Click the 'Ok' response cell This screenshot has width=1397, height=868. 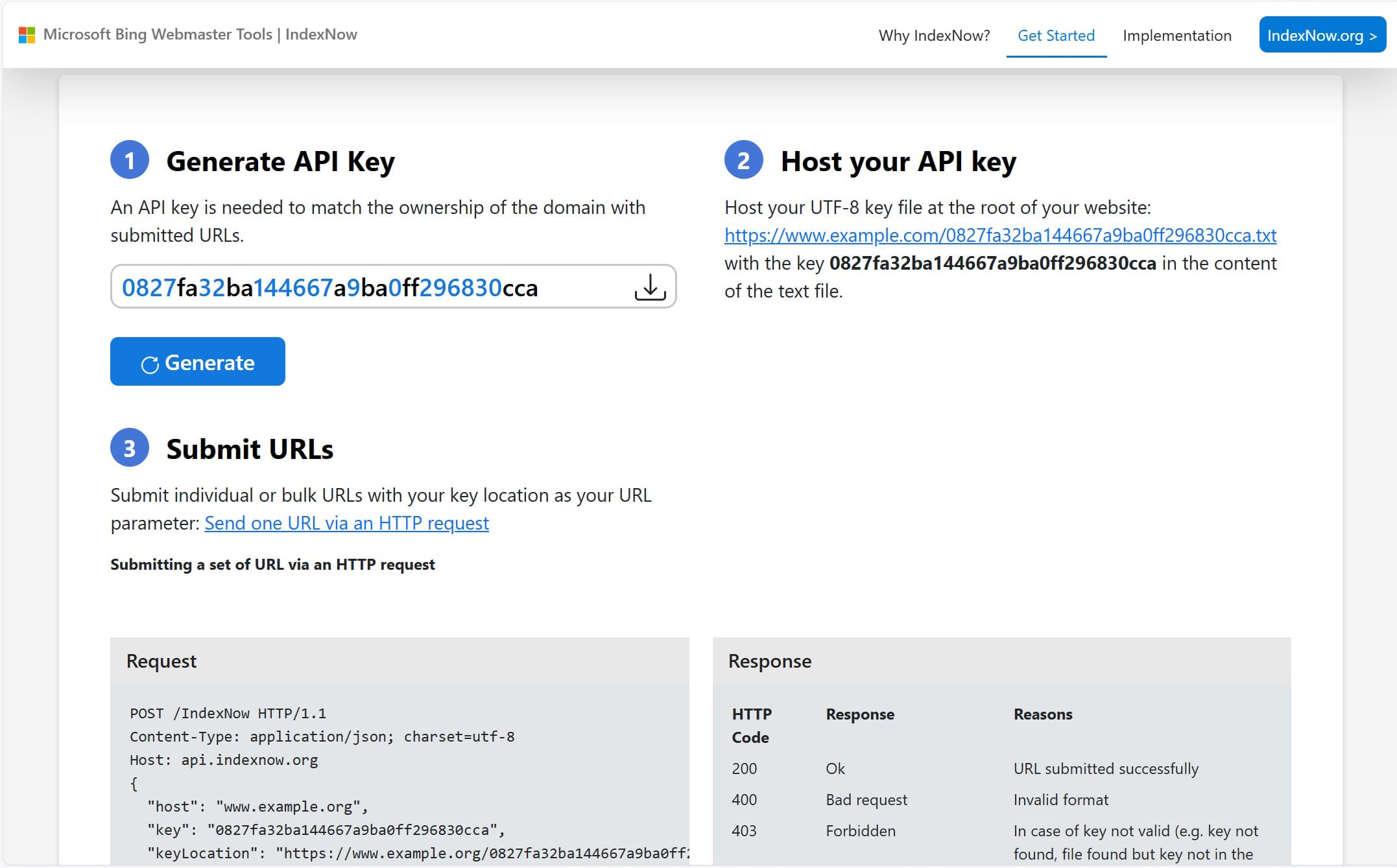pyautogui.click(x=835, y=769)
